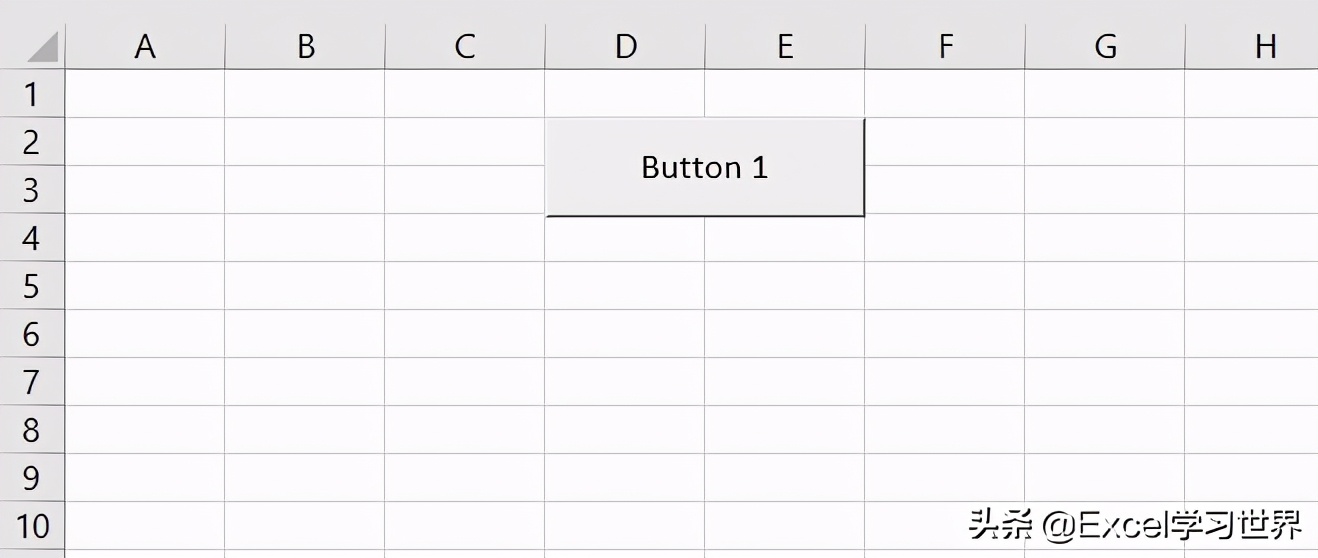Select column A header
Viewport: 1318px width, 558px height.
pos(145,46)
